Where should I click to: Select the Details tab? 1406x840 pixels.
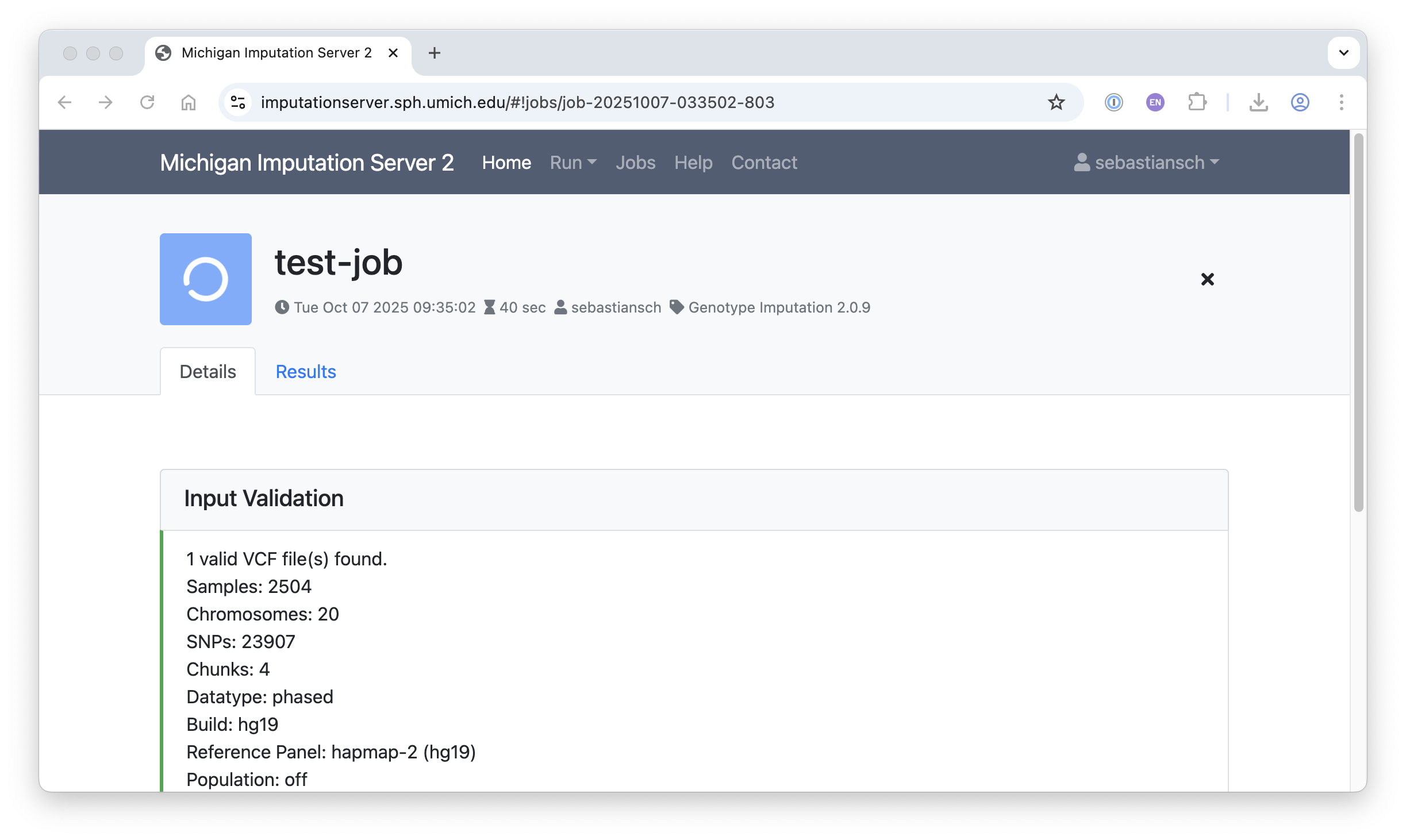tap(208, 372)
